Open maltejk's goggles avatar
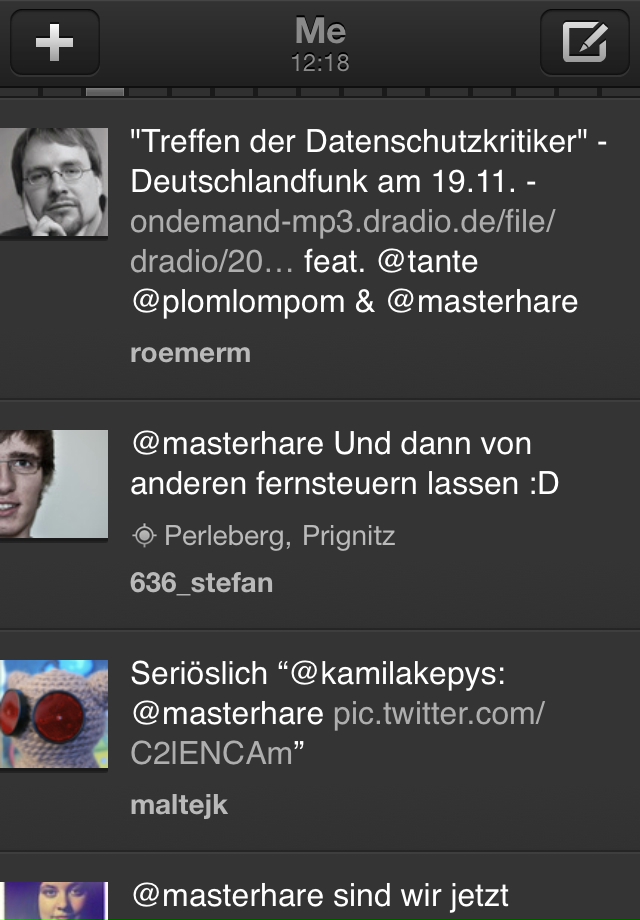 click(54, 713)
